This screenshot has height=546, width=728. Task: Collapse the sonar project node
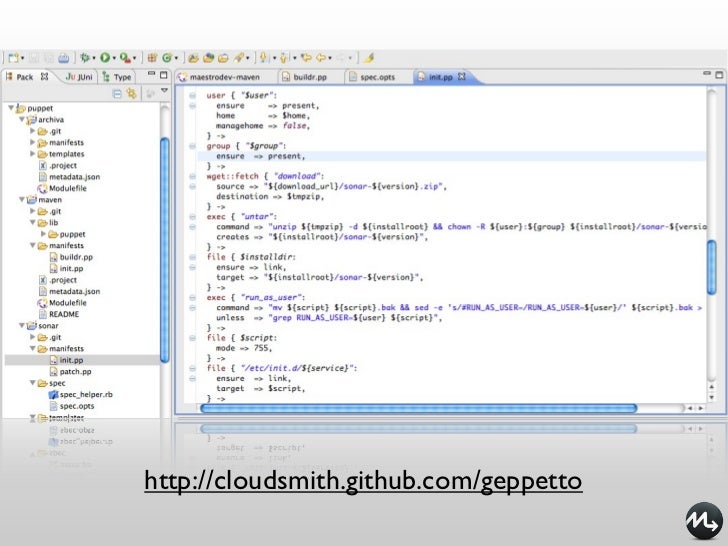[22, 325]
